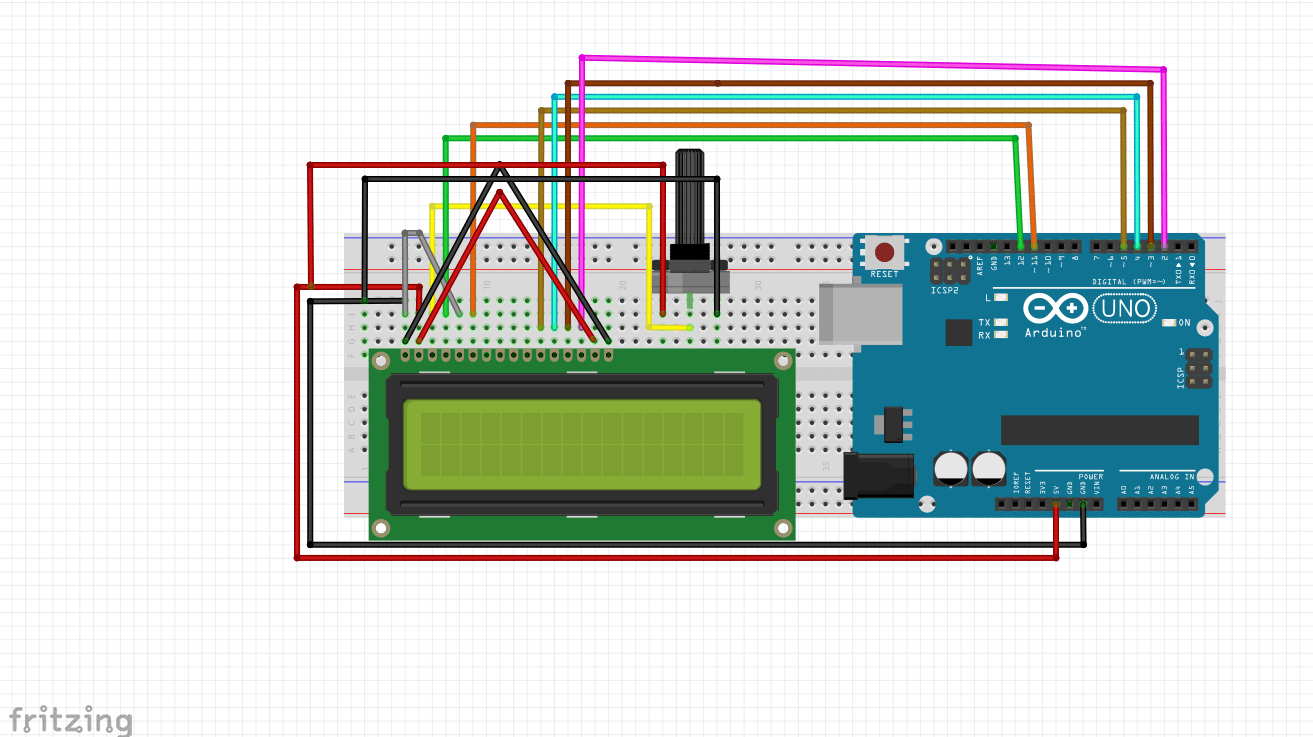Select a silver capacitor beside power jack
The width and height of the screenshot is (1313, 737).
coord(950,468)
